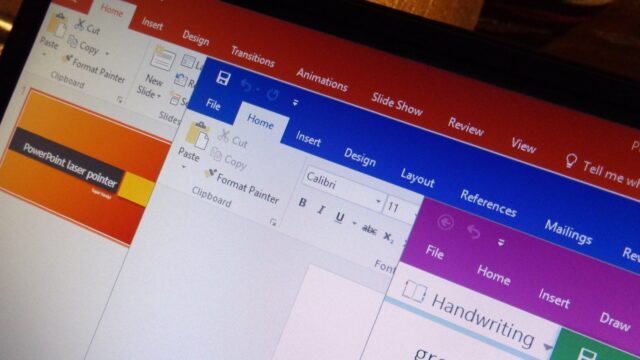
Task: Click the OneNote back arrow icon
Action: click(446, 222)
